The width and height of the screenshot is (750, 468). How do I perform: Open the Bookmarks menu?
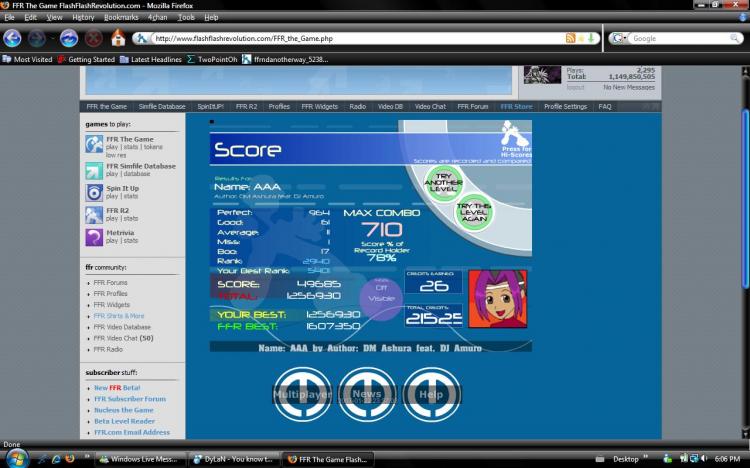click(x=121, y=17)
